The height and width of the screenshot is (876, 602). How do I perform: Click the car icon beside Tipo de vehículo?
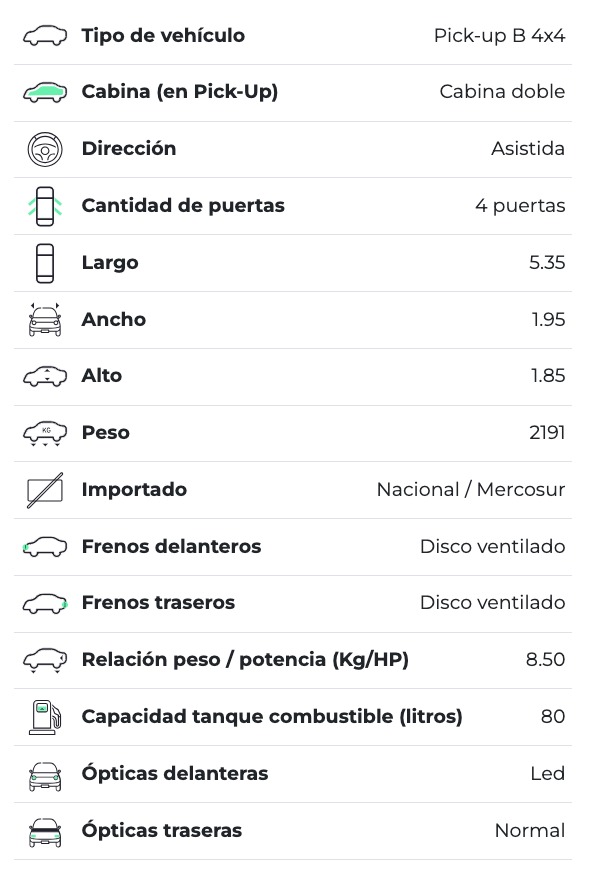tap(44, 36)
